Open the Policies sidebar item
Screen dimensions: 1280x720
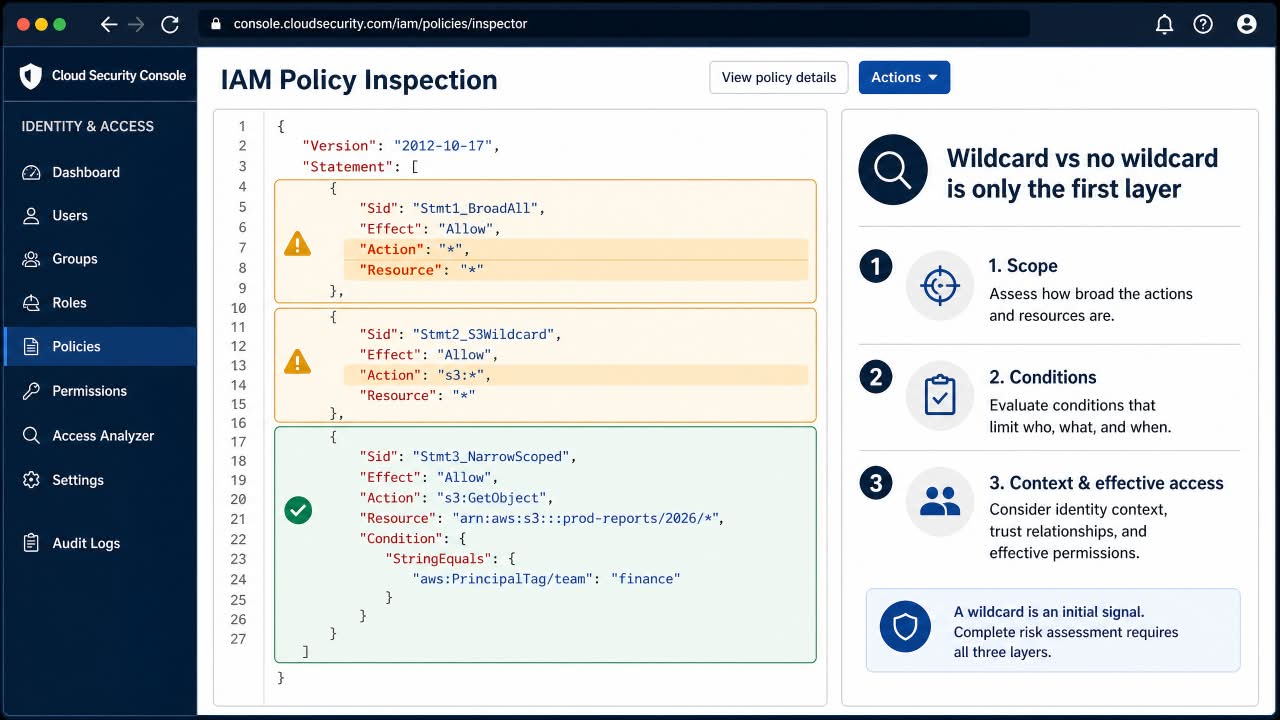(100, 346)
